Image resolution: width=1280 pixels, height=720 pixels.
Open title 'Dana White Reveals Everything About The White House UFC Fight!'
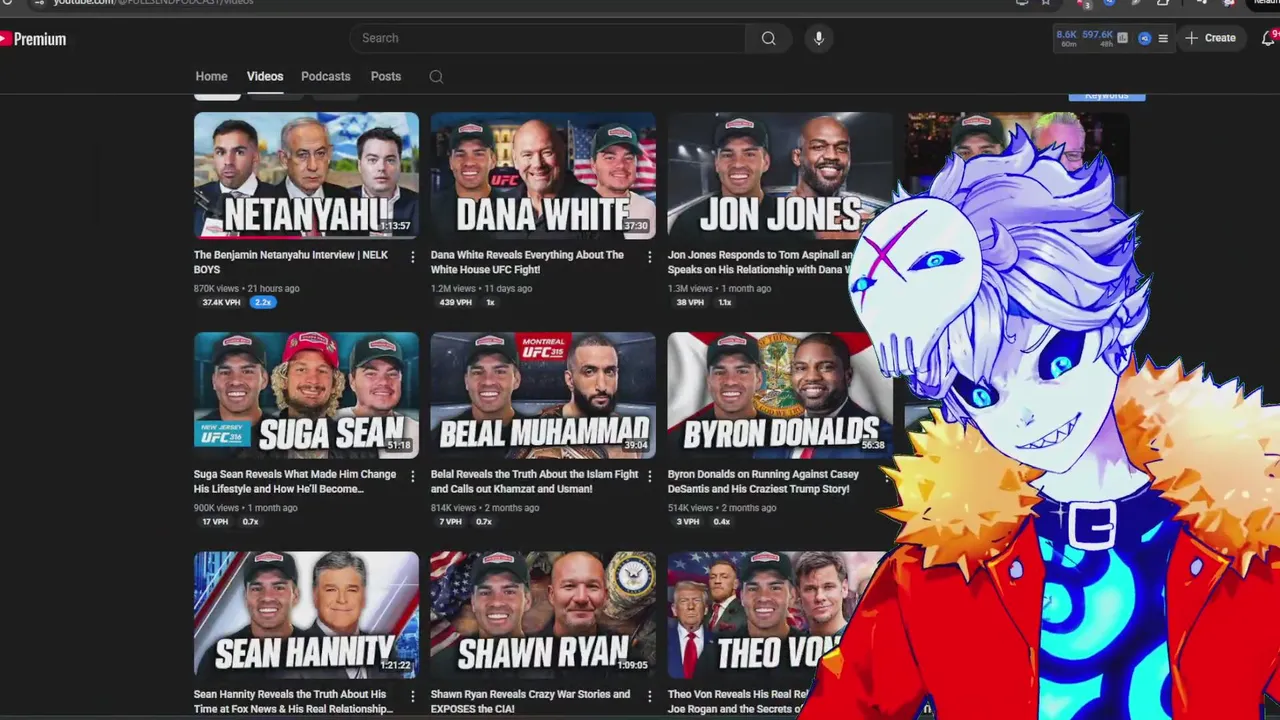click(527, 262)
